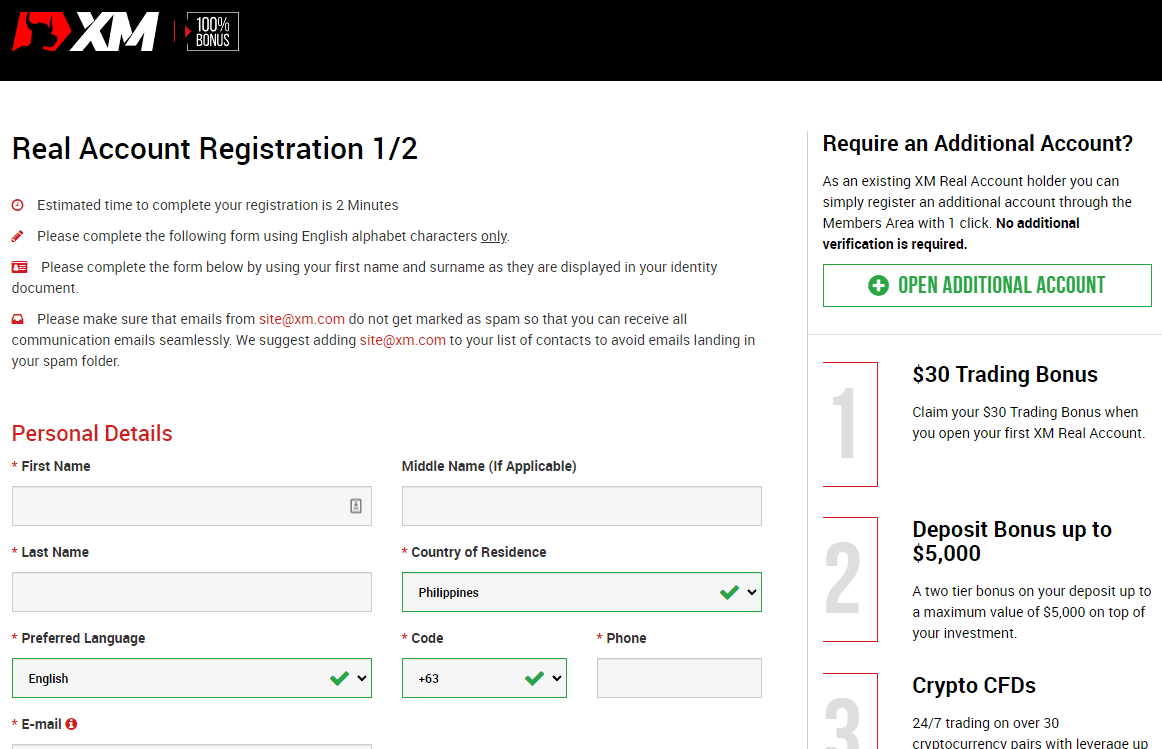
Task: Click the pencil icon beside English alphabet note
Action: 18,237
